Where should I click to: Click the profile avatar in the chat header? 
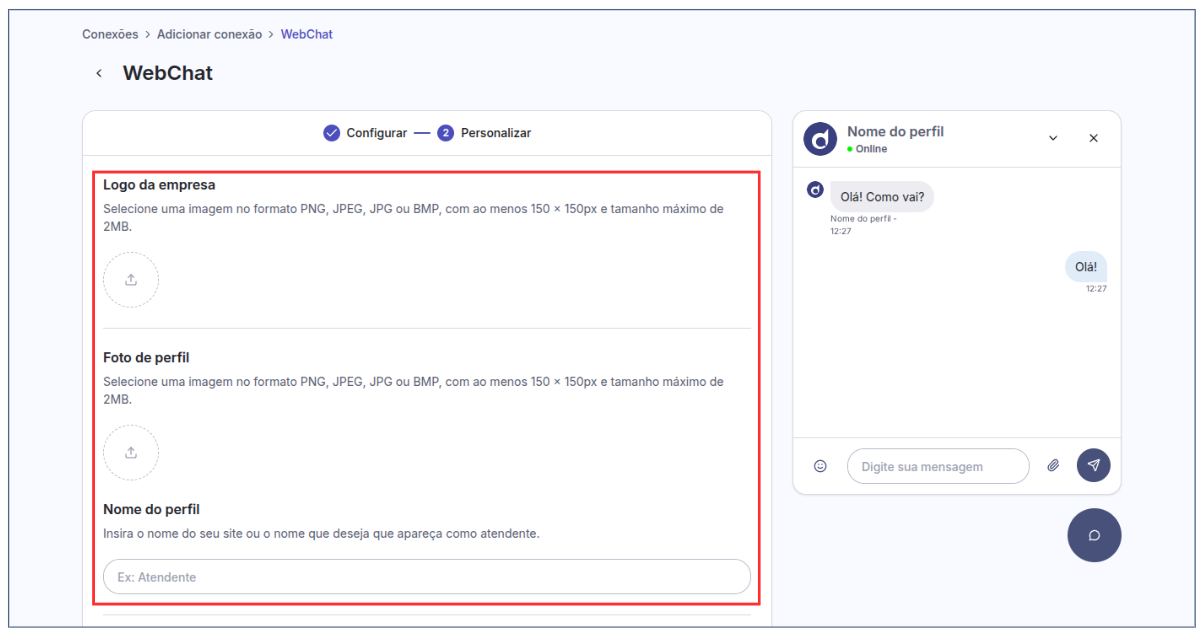tap(820, 139)
